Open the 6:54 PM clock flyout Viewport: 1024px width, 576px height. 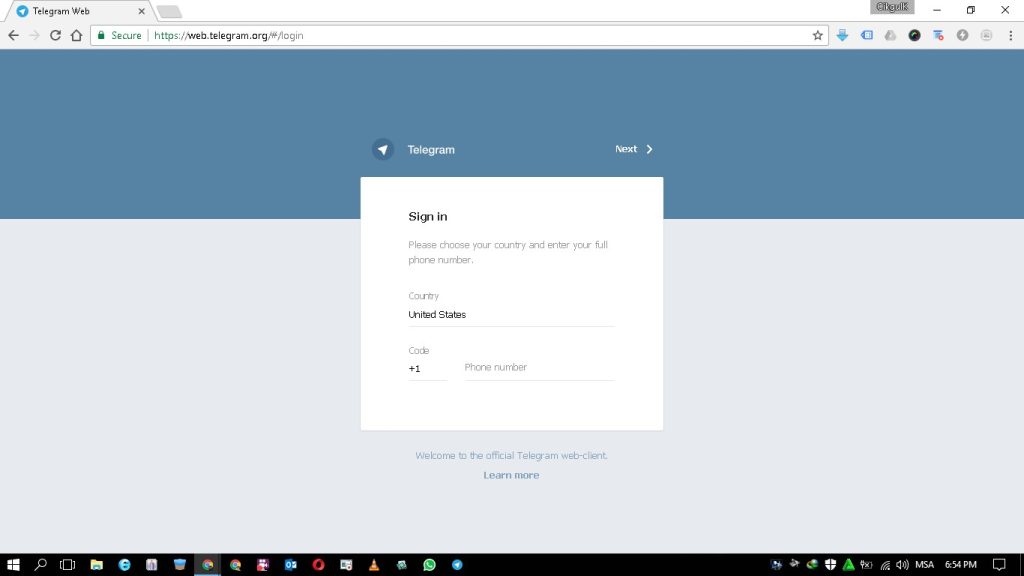tap(961, 565)
